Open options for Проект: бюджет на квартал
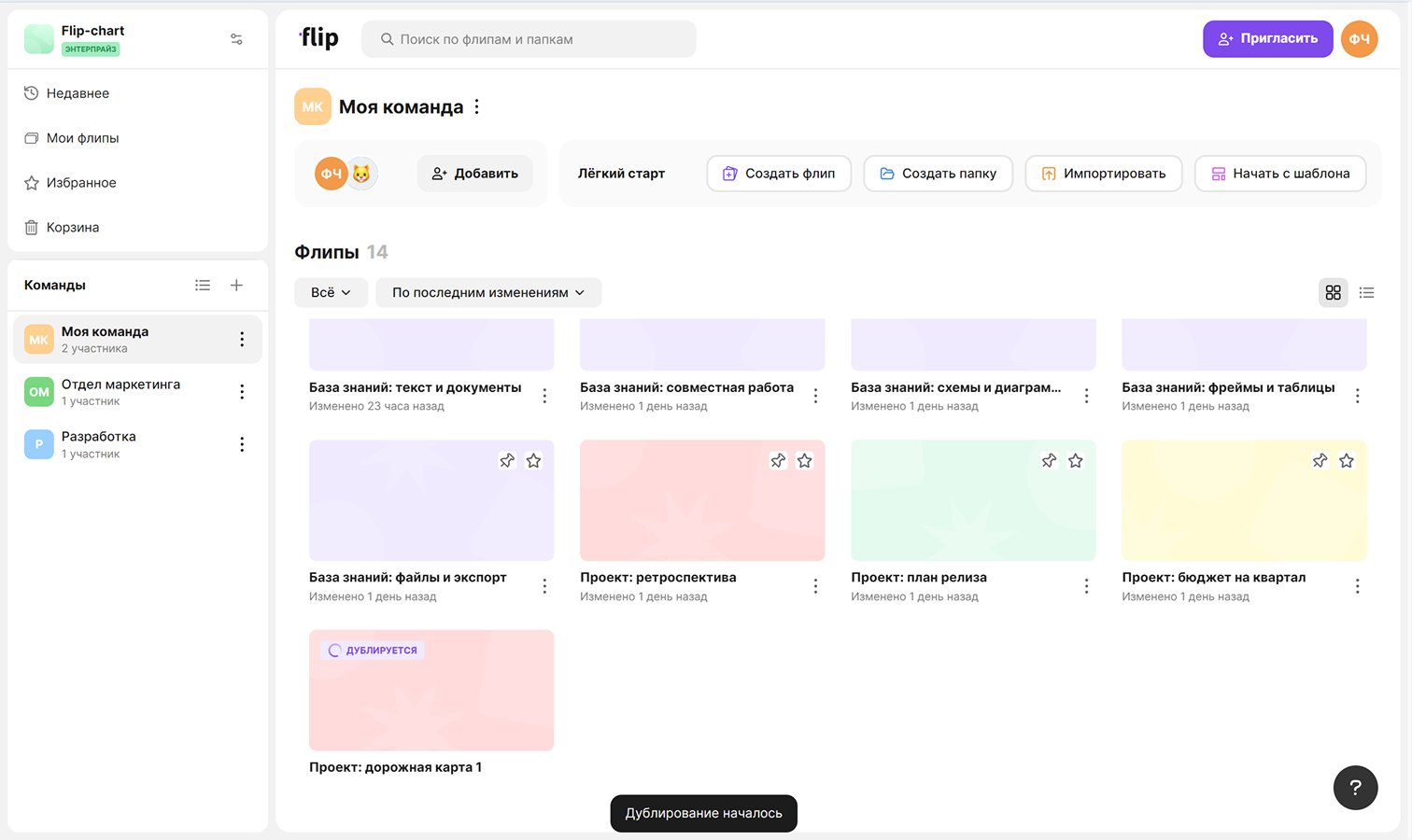The image size is (1412, 840). click(x=1357, y=586)
